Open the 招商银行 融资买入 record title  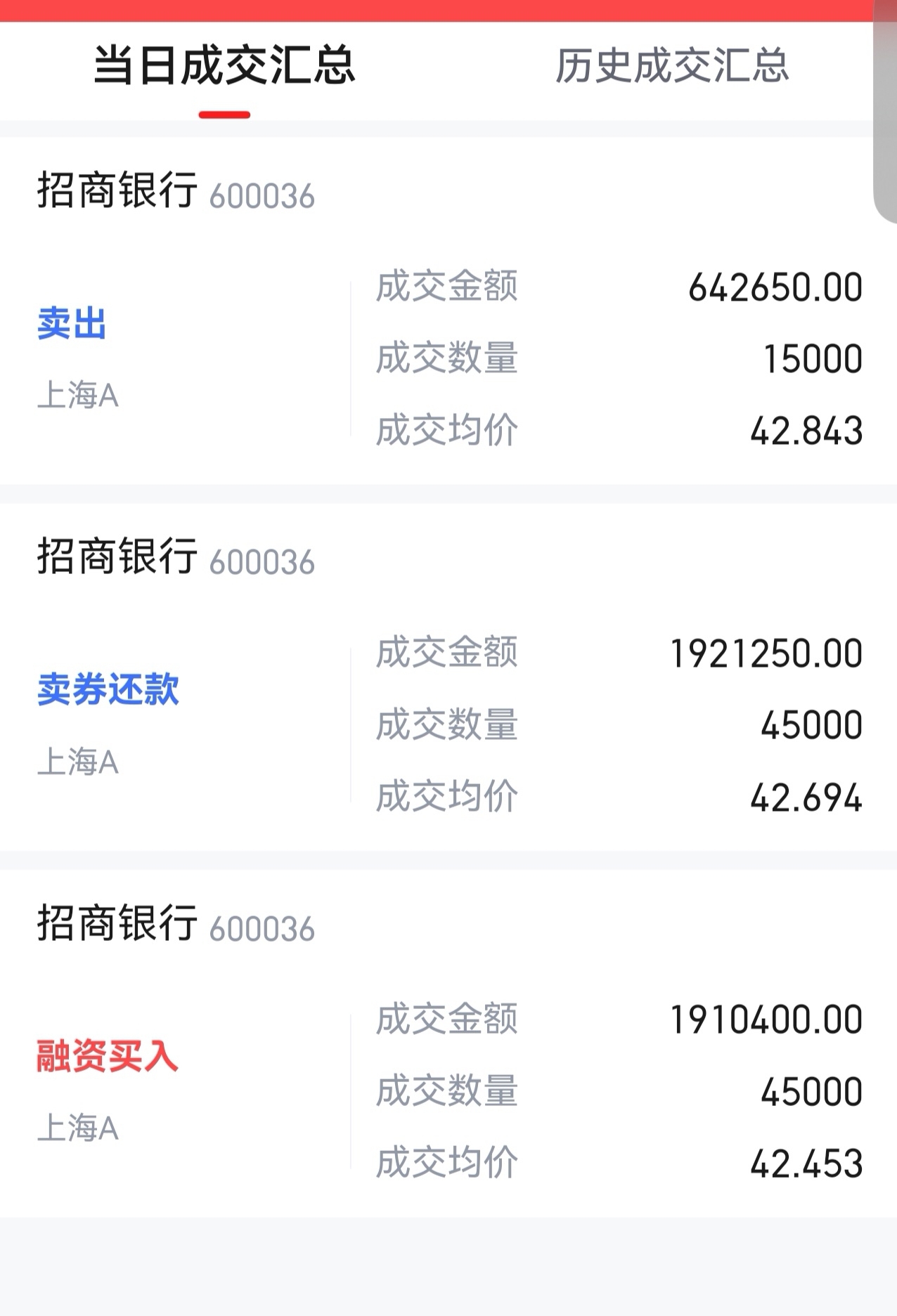tap(176, 924)
